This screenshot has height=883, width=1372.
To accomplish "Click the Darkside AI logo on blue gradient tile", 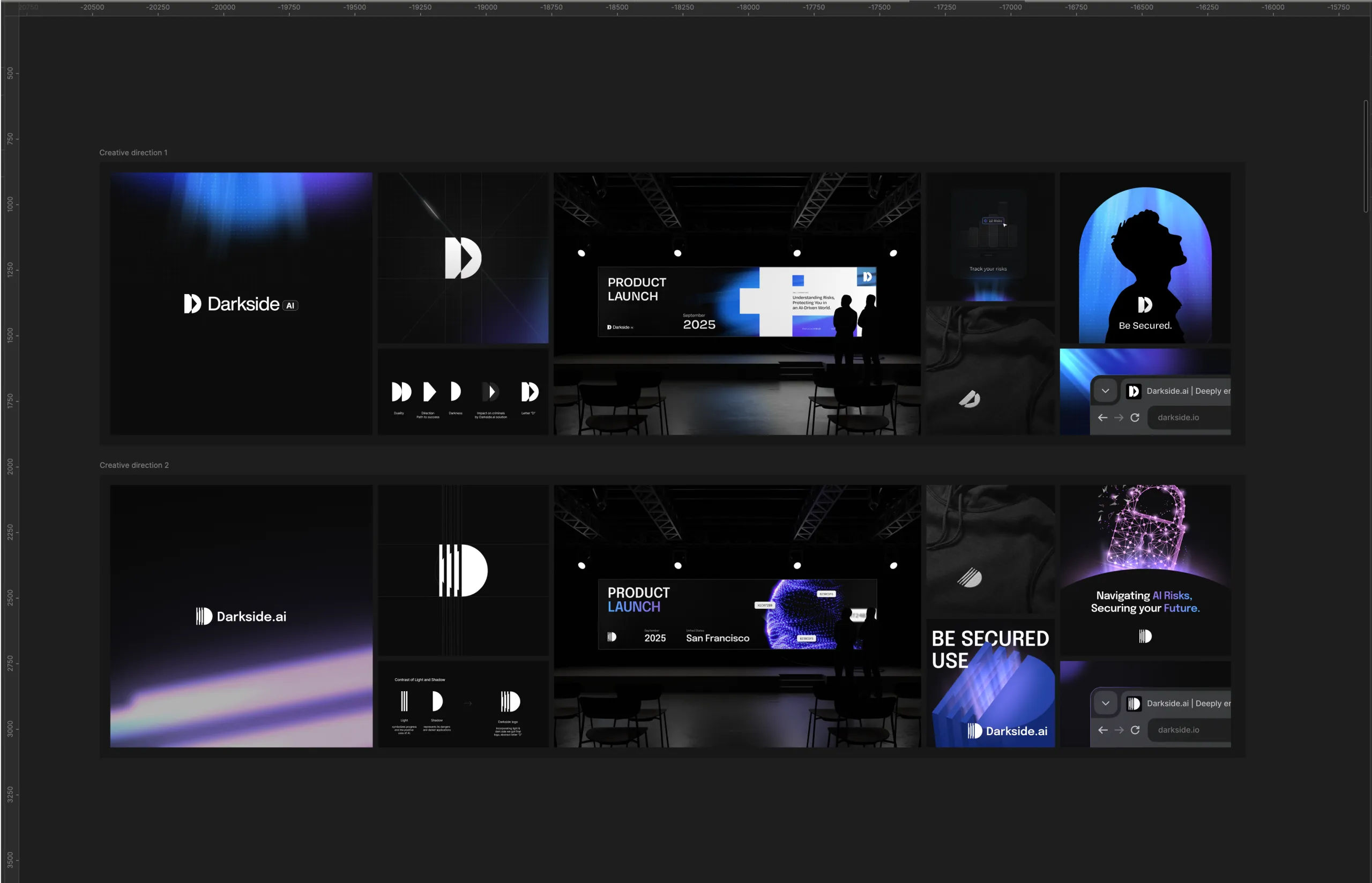I will 241,304.
